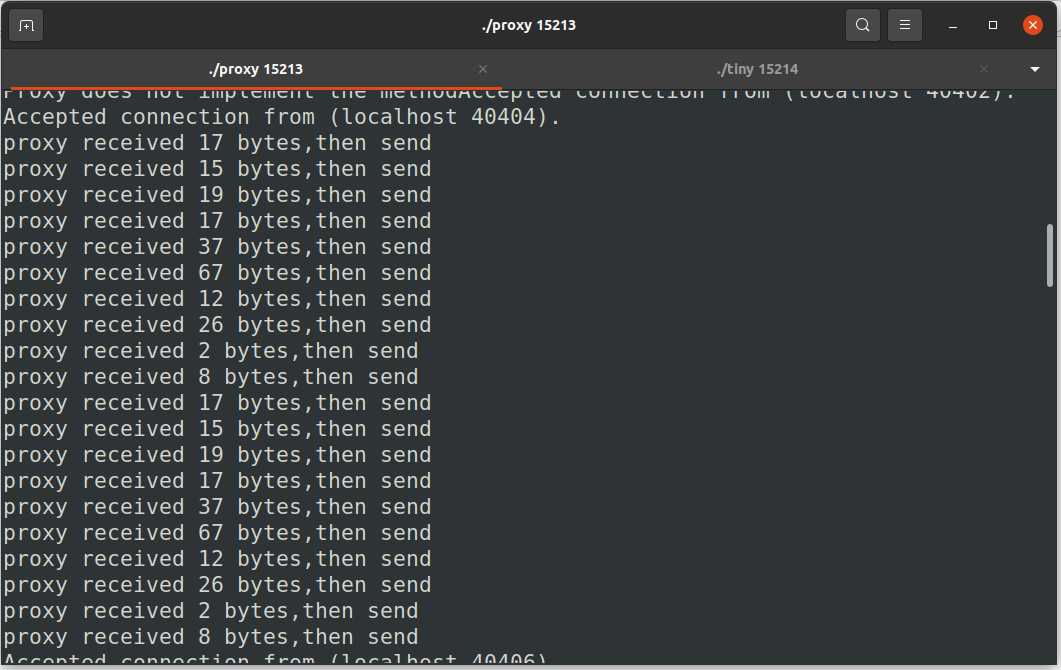Viewport: 1061px width, 670px height.
Task: Click the search magnifier icon
Action: point(862,25)
